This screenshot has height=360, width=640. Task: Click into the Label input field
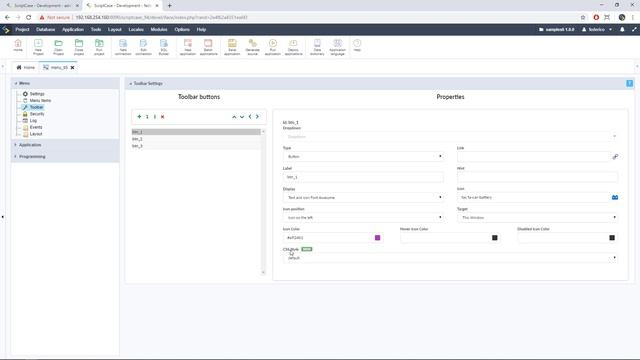(363, 177)
